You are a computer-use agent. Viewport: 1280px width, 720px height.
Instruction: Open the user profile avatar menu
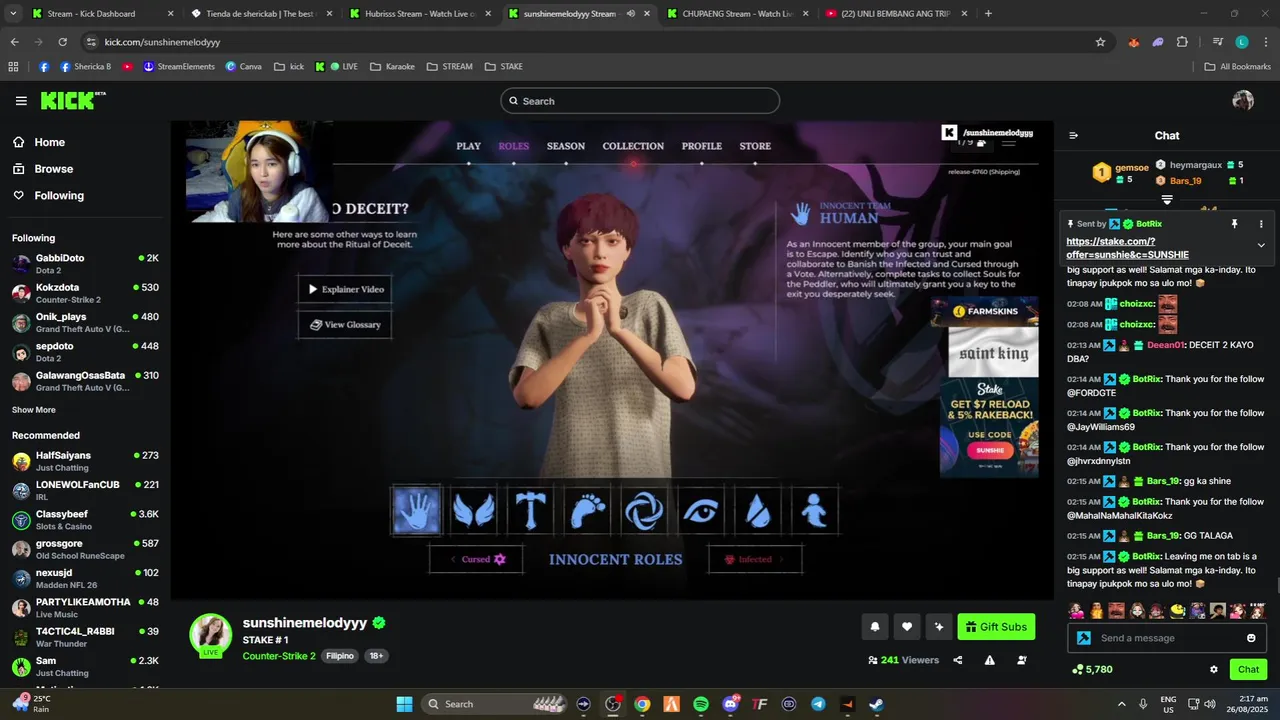[x=1243, y=100]
